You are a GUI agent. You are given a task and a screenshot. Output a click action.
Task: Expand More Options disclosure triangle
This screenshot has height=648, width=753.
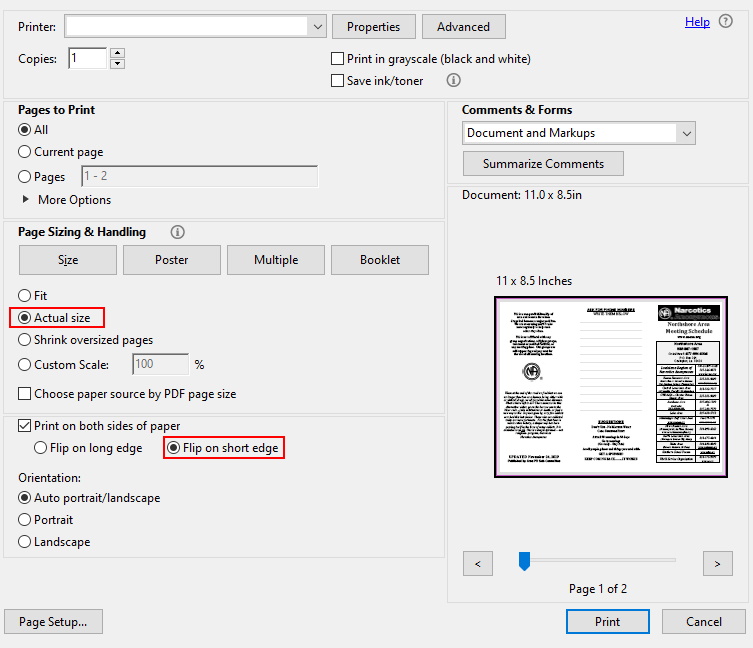26,199
